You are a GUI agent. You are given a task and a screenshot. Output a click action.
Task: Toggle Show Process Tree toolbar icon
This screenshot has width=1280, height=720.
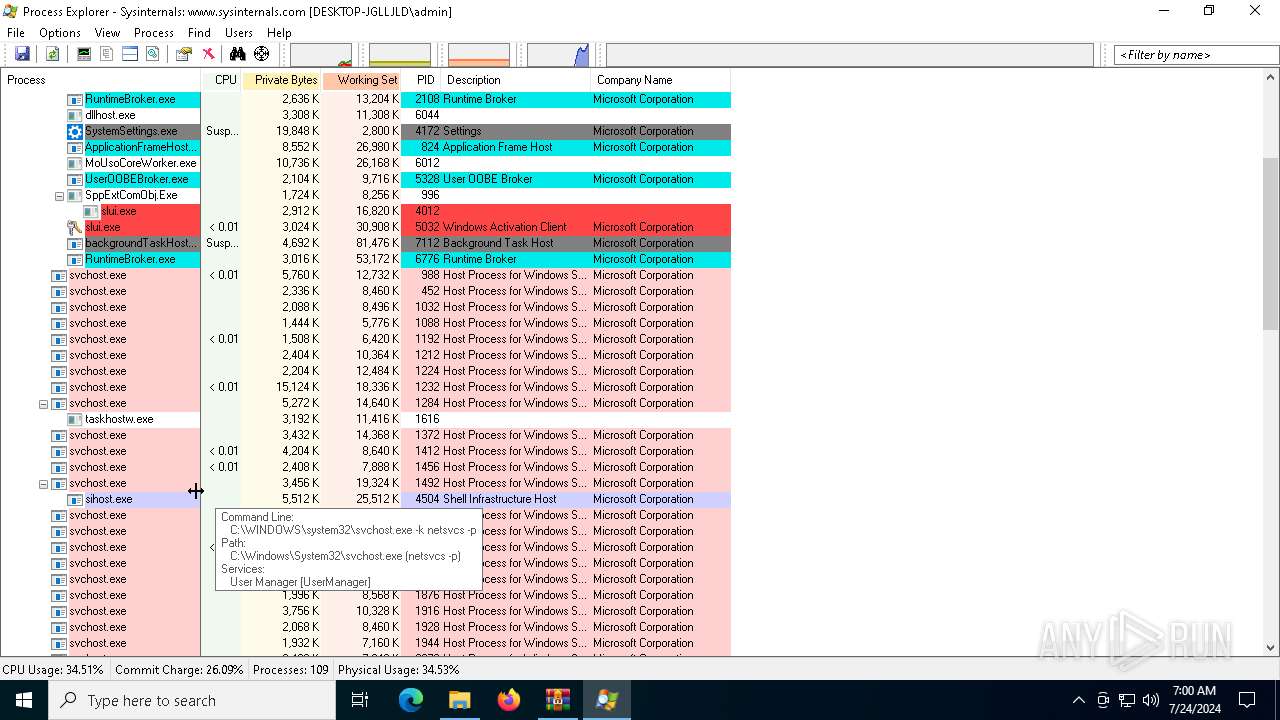tap(107, 54)
